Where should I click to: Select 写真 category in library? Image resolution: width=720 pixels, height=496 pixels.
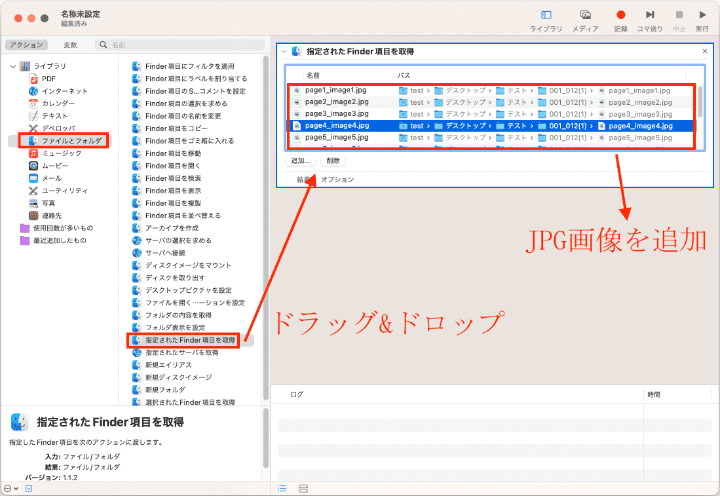click(x=47, y=203)
